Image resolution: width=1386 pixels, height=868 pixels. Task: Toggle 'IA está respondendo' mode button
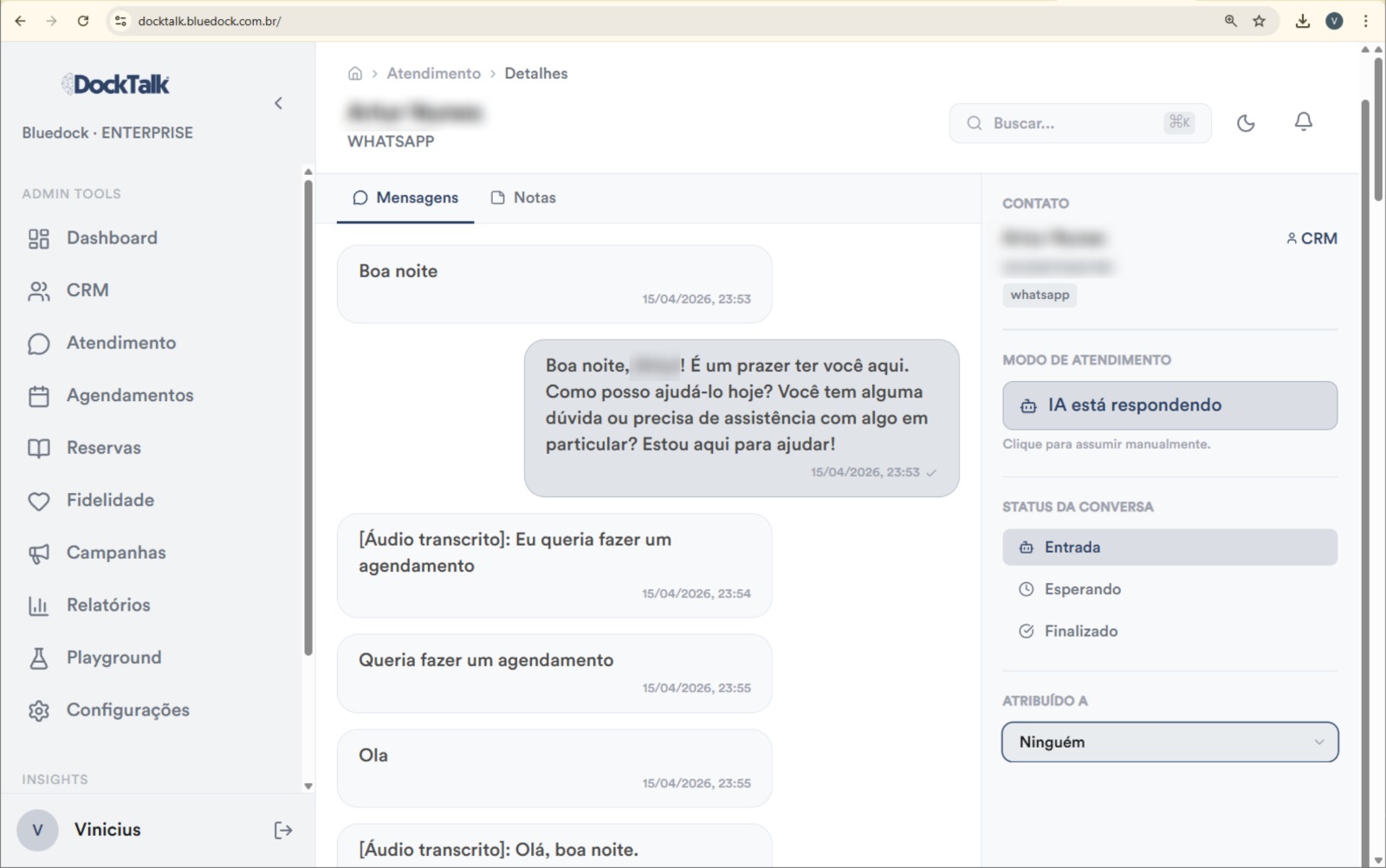click(x=1169, y=405)
